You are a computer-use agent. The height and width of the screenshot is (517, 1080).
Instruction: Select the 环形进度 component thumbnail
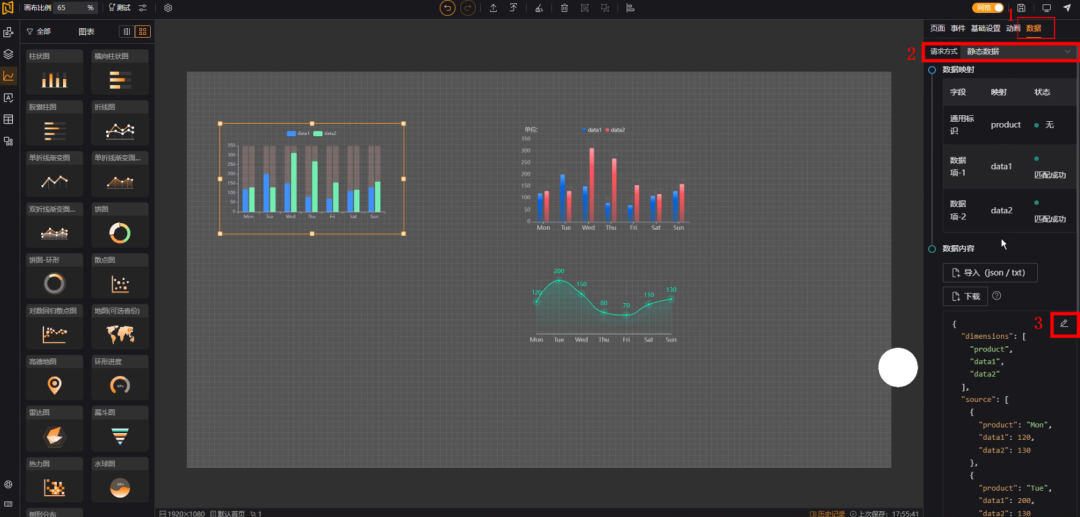click(120, 378)
